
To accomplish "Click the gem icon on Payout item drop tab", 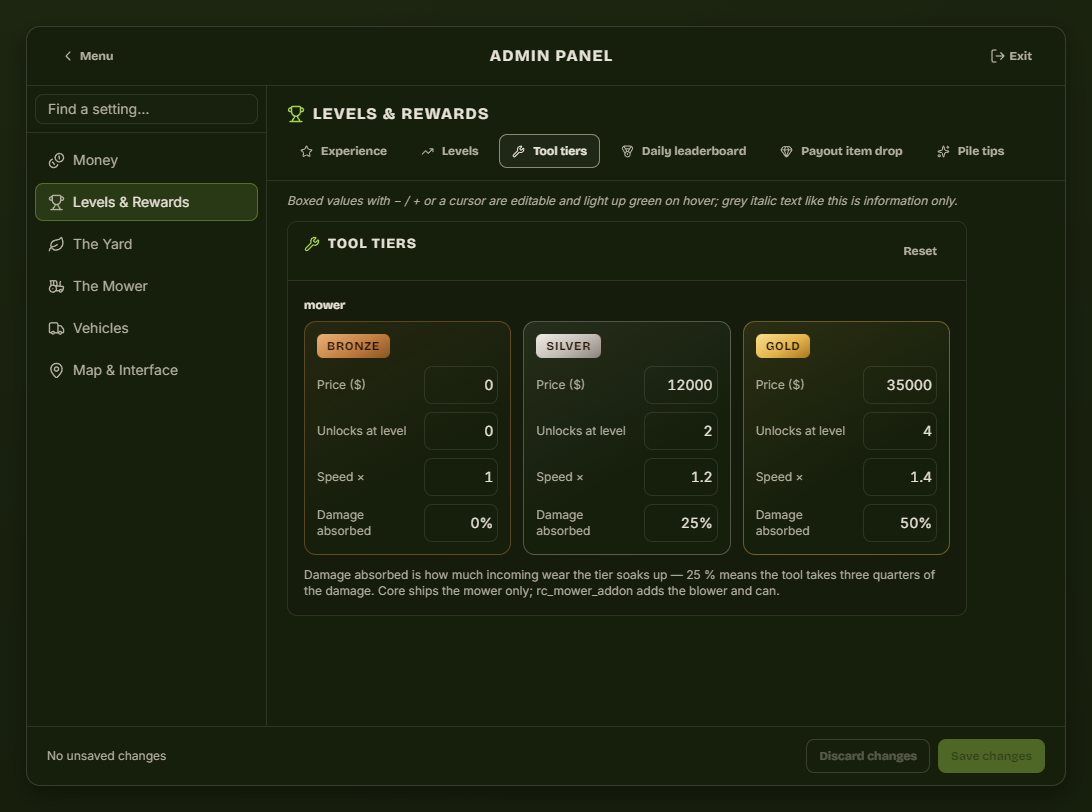I will [786, 151].
